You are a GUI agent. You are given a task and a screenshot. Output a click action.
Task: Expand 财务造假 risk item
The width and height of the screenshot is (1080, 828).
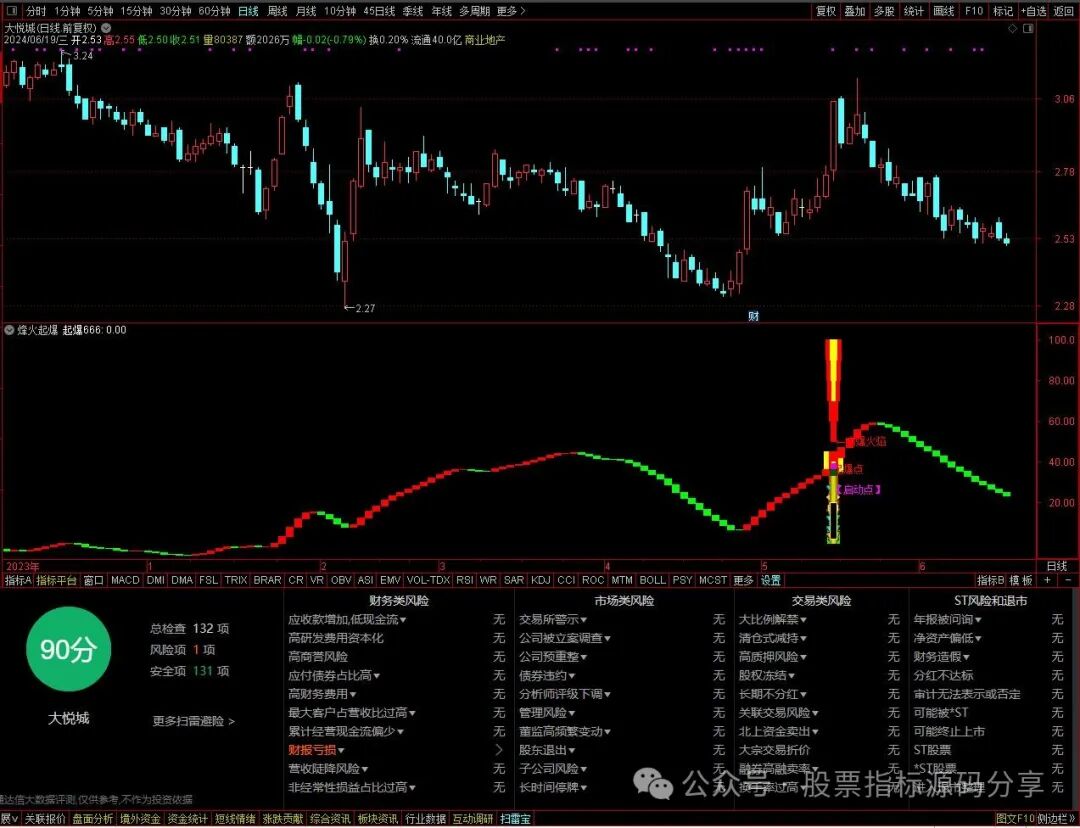tap(942, 656)
